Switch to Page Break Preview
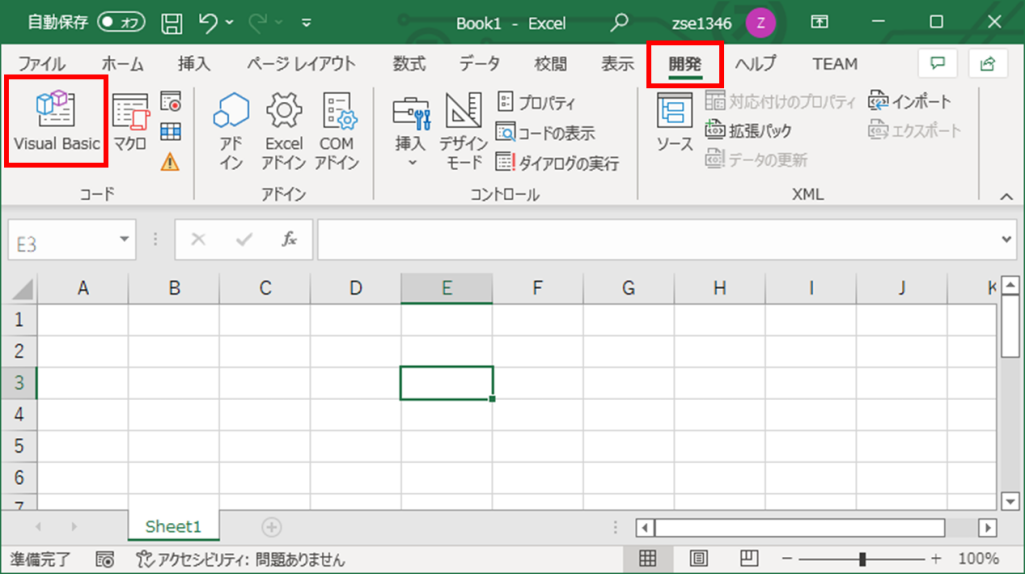This screenshot has height=574, width=1025. point(749,558)
